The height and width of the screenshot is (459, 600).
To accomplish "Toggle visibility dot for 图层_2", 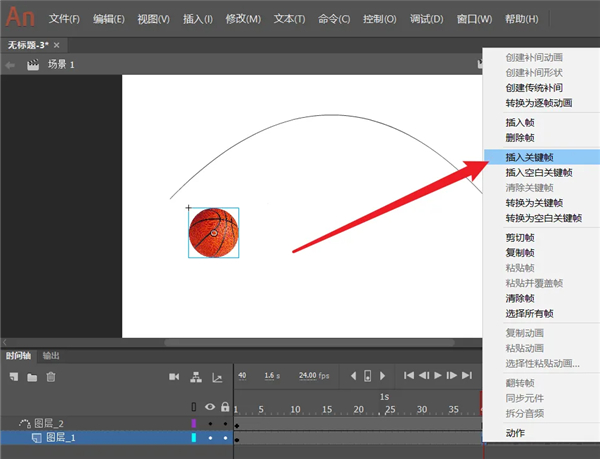I will (x=210, y=424).
